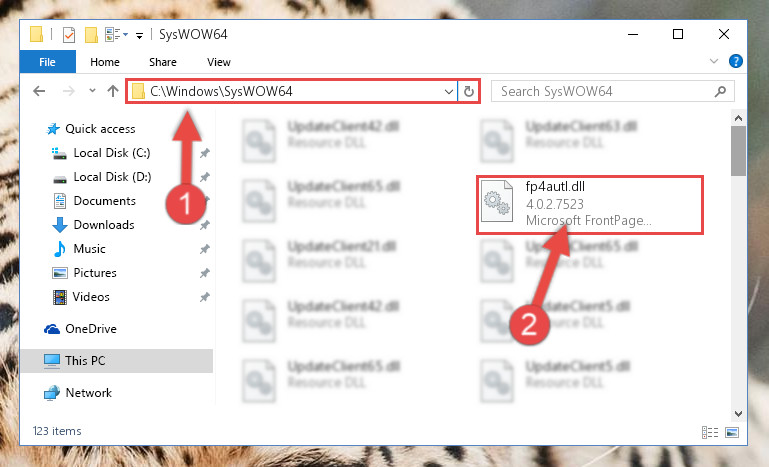Image resolution: width=769 pixels, height=467 pixels.
Task: Click the Back navigation arrow
Action: pos(39,91)
